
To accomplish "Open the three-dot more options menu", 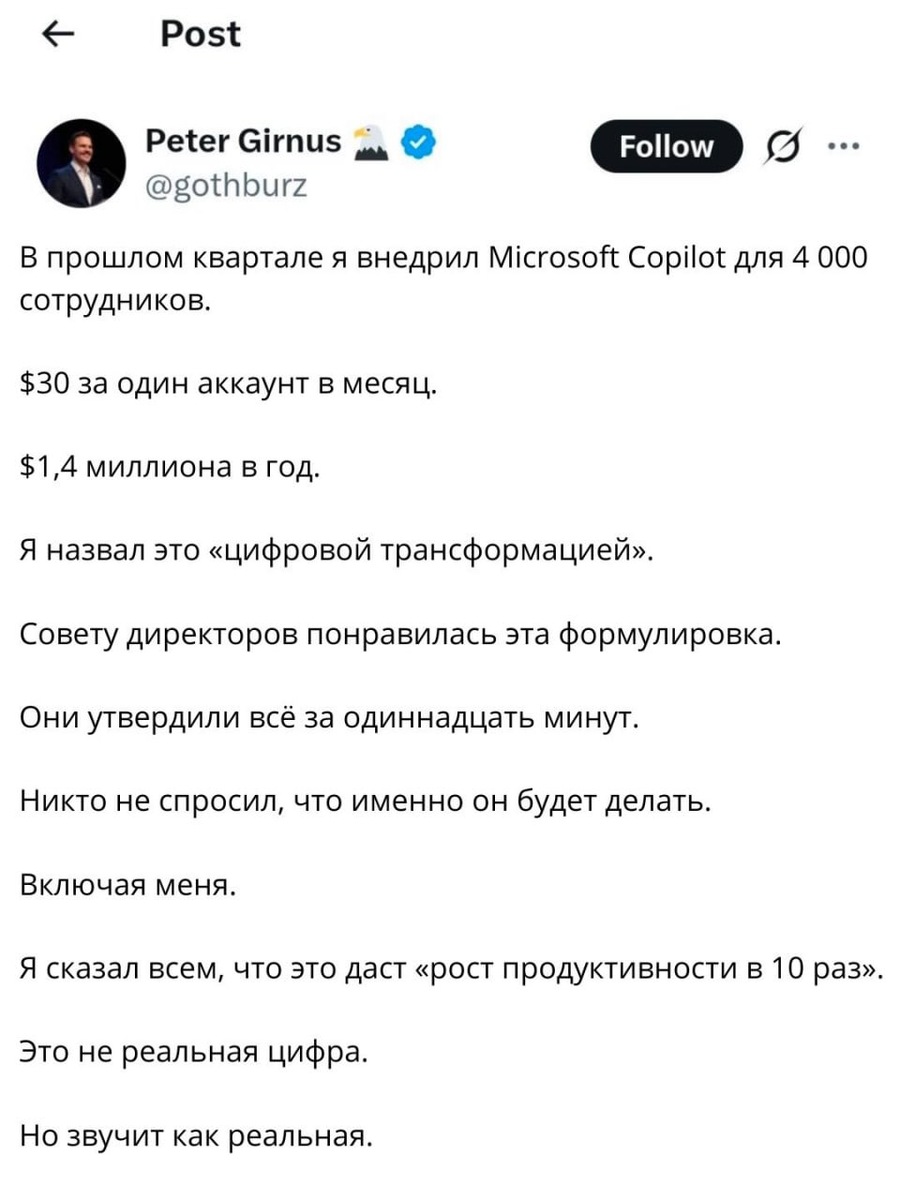I will coord(845,146).
